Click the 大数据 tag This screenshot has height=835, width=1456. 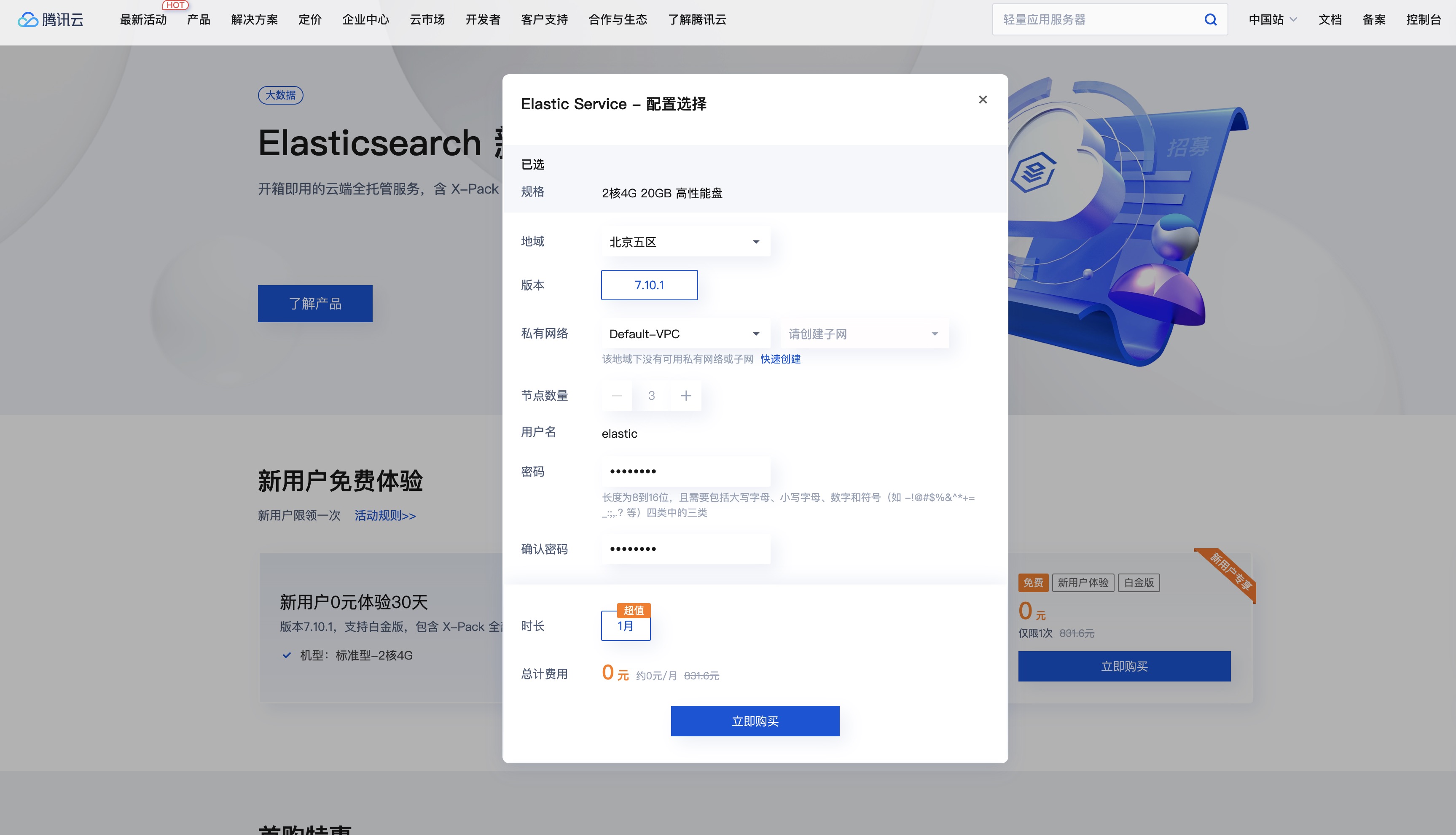click(280, 95)
